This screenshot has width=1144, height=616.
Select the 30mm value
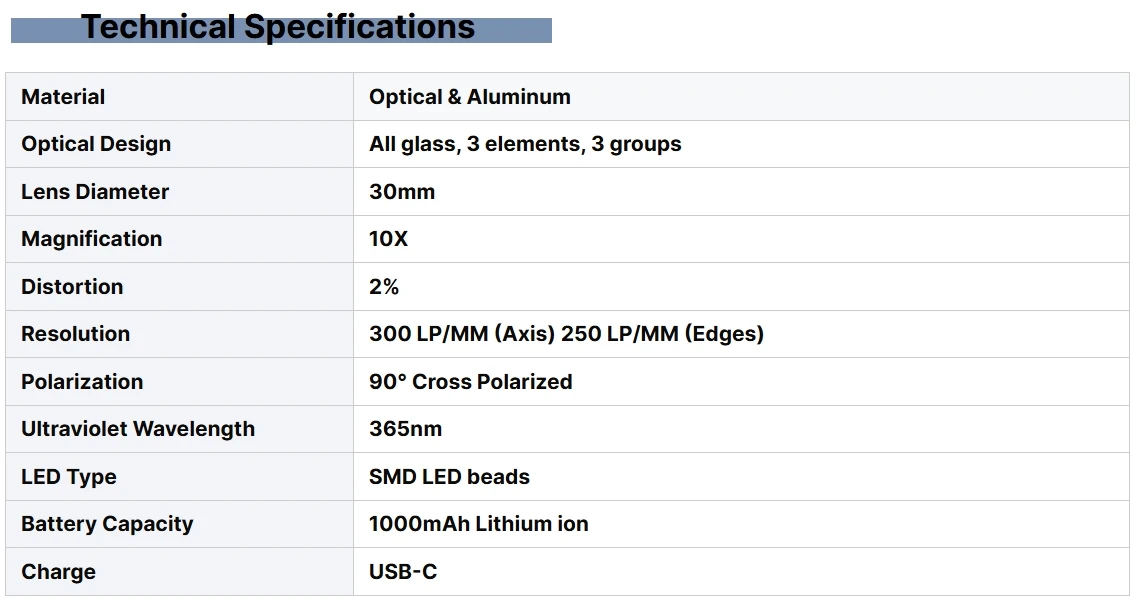[402, 192]
